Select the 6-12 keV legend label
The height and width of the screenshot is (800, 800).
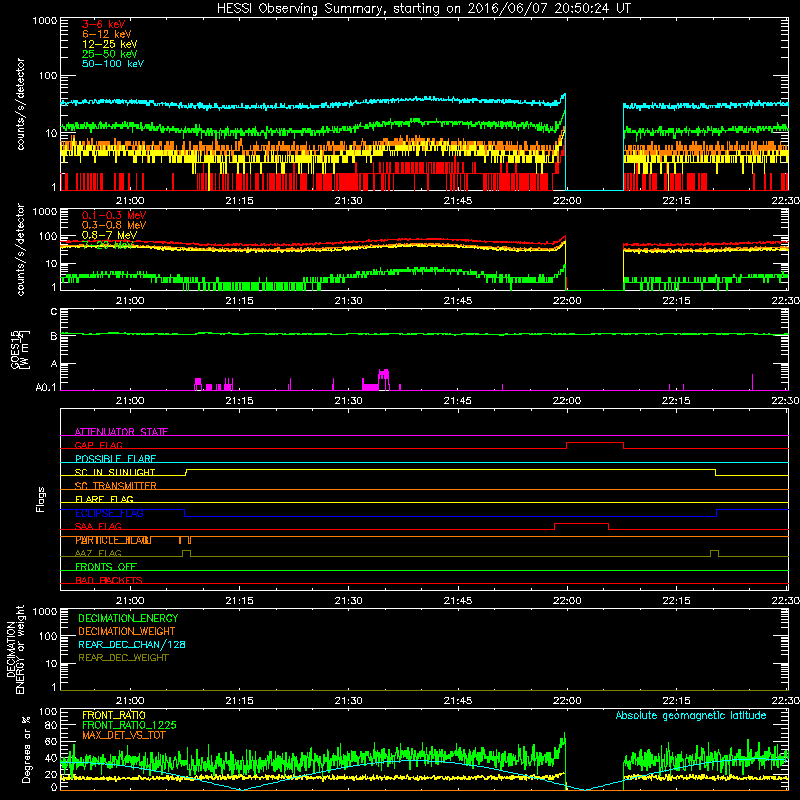click(x=107, y=34)
